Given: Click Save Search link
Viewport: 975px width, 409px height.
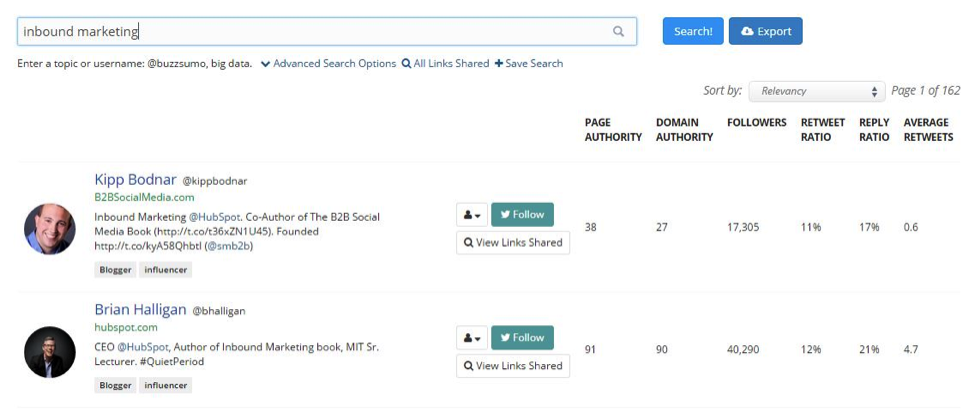Looking at the screenshot, I should tap(529, 63).
